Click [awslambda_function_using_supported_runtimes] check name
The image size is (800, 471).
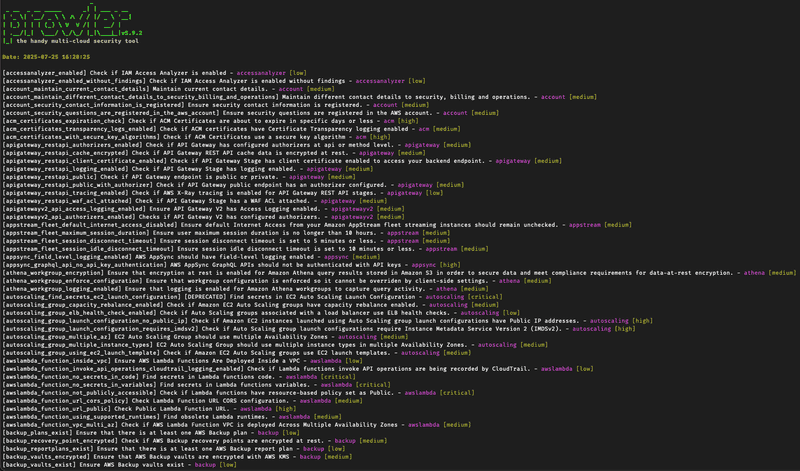pos(81,417)
